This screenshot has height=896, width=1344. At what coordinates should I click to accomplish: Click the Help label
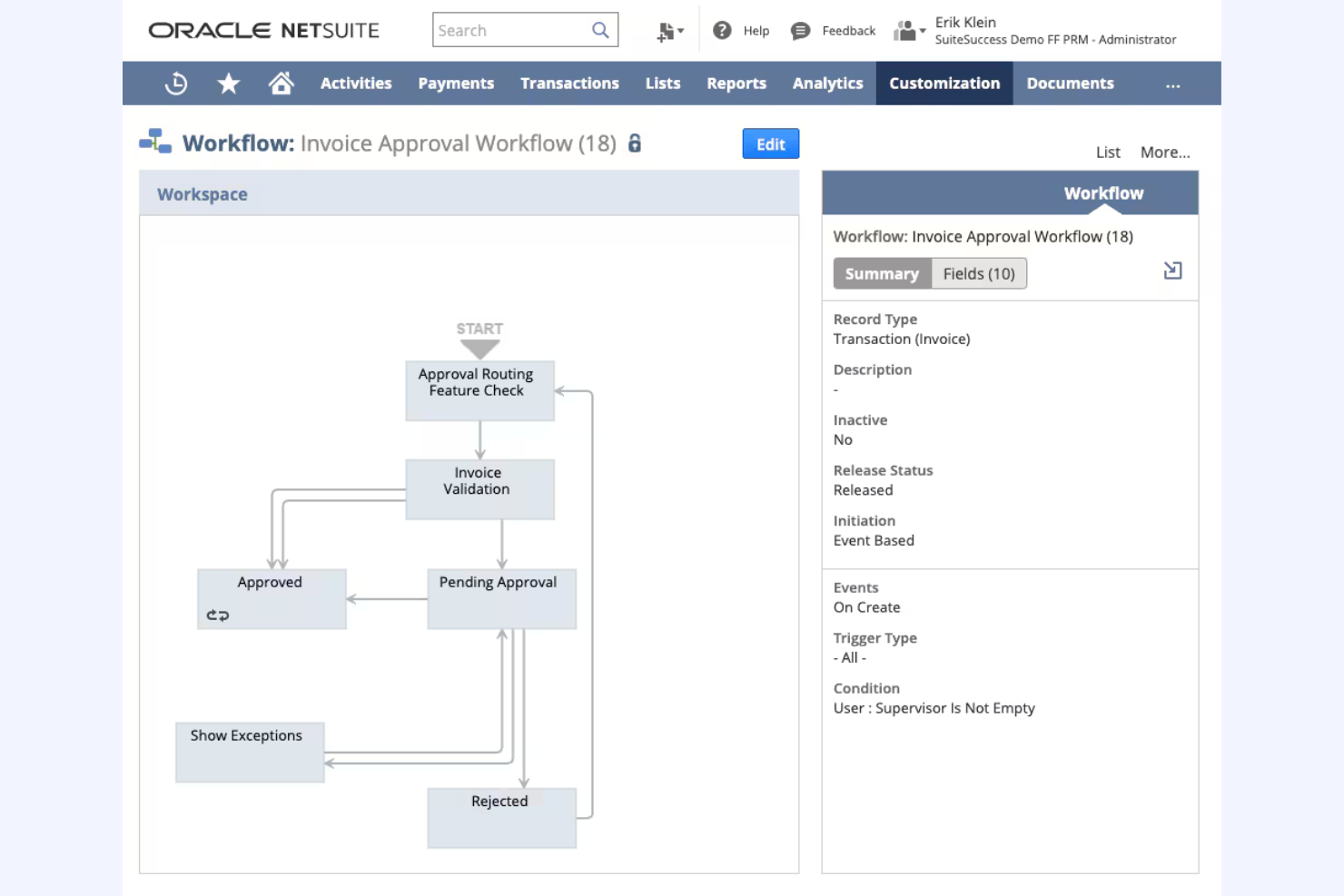point(756,31)
